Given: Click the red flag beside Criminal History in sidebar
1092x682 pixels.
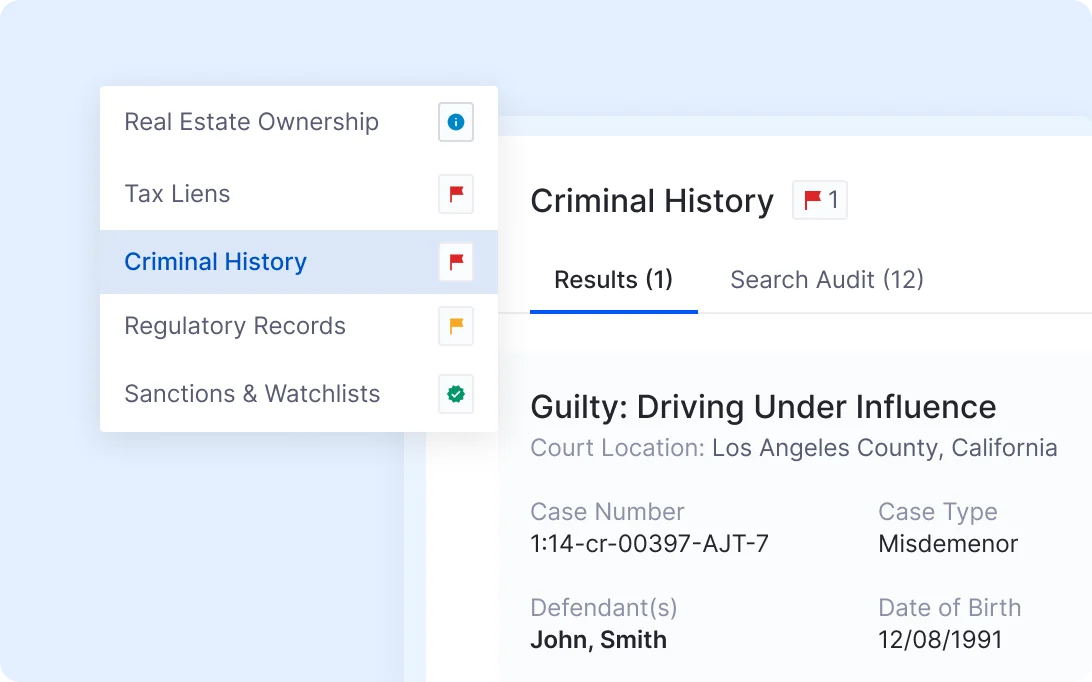Looking at the screenshot, I should pos(456,262).
